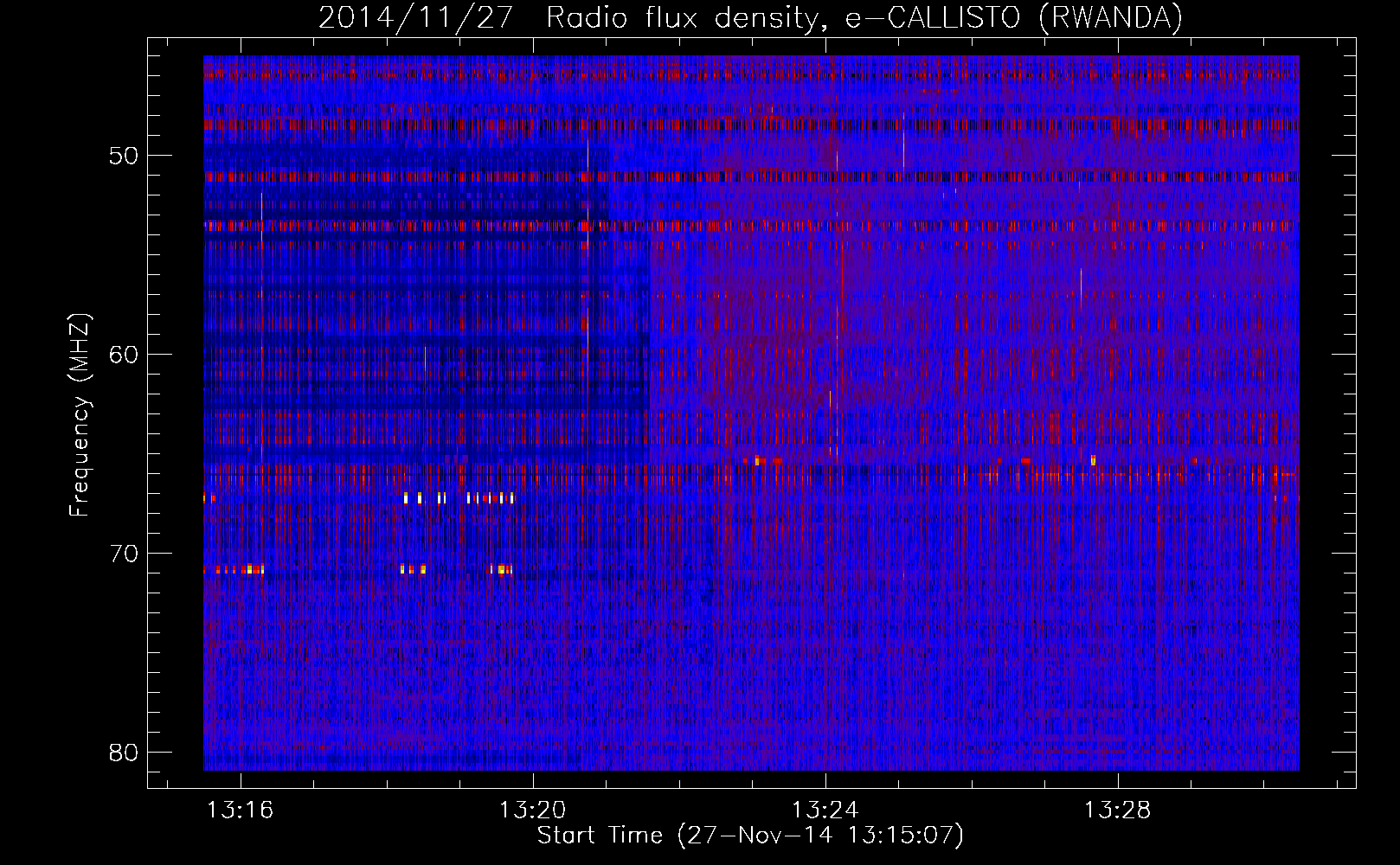Click the Start Time axis label

tap(750, 836)
